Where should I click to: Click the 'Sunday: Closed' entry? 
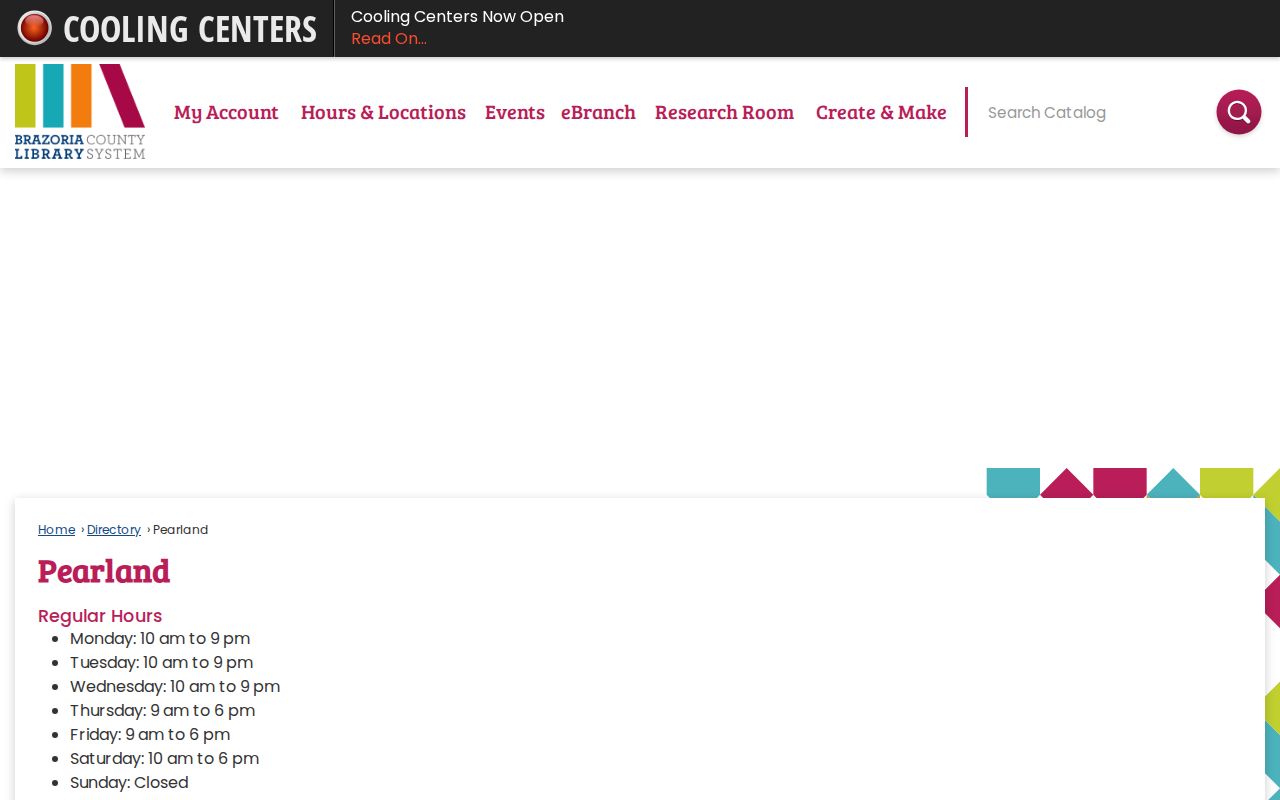tap(129, 782)
